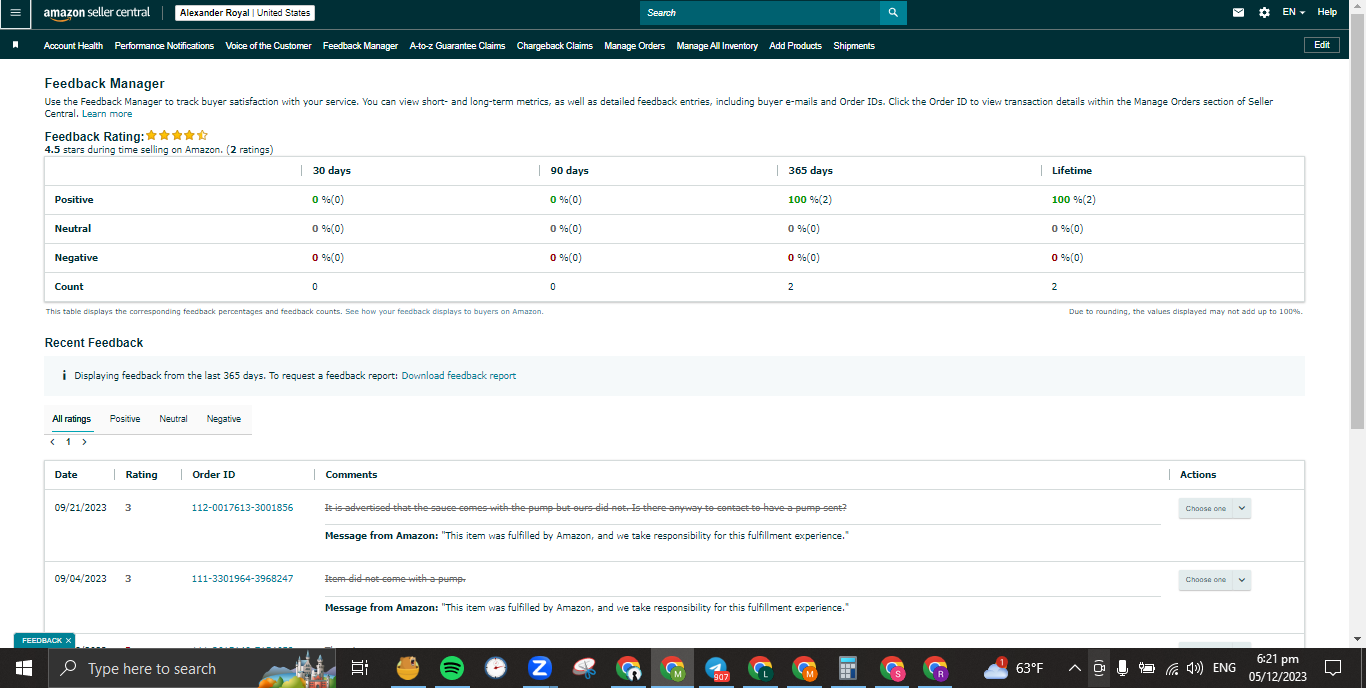Go to previous page of feedback
Viewport: 1366px width, 688px height.
(52, 441)
